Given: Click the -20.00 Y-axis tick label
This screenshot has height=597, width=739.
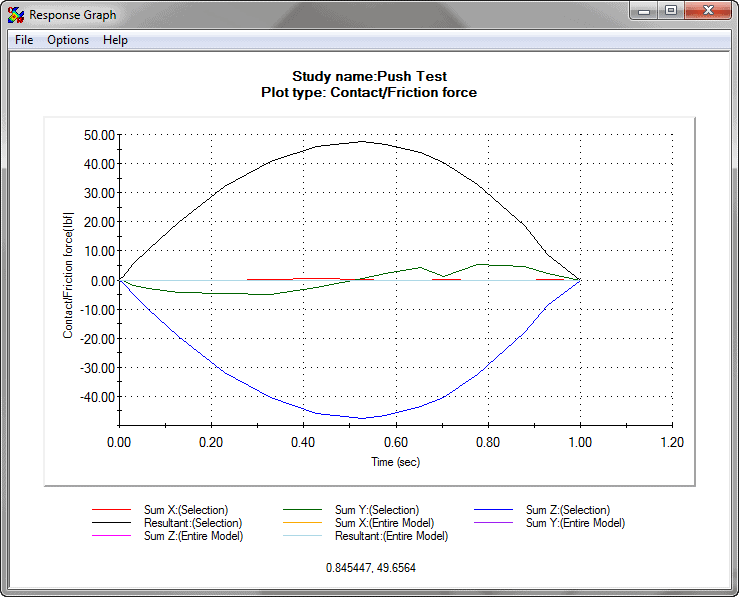Looking at the screenshot, I should [x=98, y=339].
